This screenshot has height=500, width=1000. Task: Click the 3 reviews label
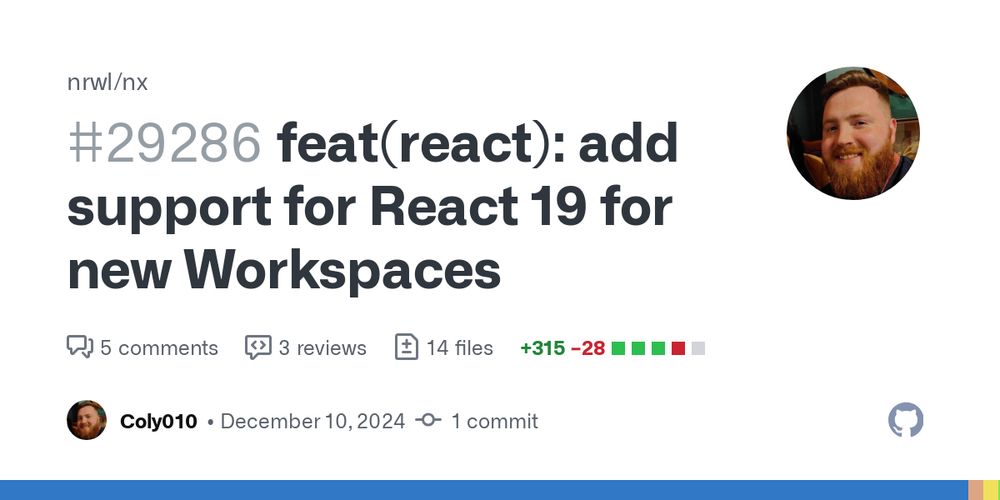(322, 348)
